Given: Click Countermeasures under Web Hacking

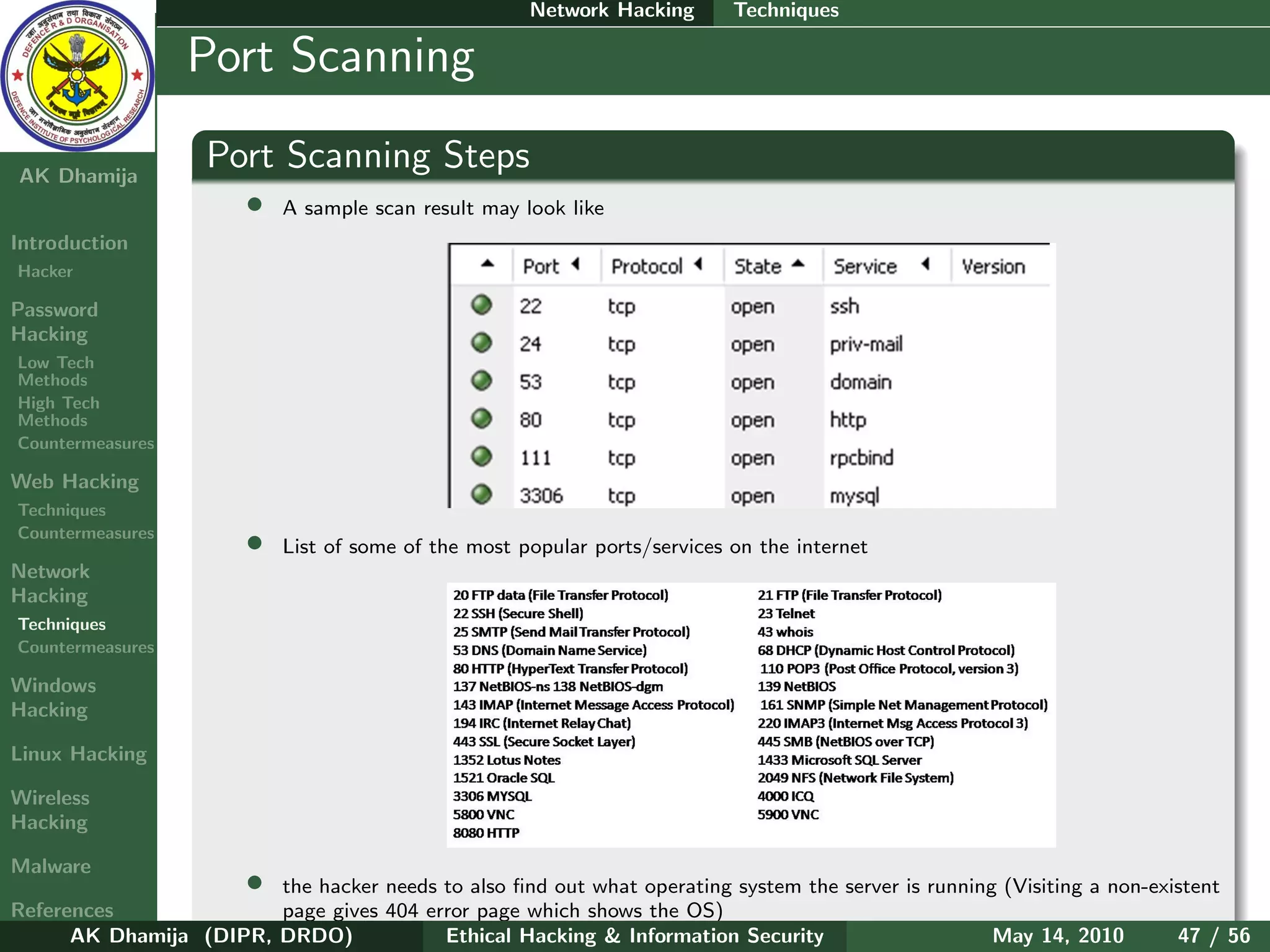Looking at the screenshot, I should coord(86,533).
